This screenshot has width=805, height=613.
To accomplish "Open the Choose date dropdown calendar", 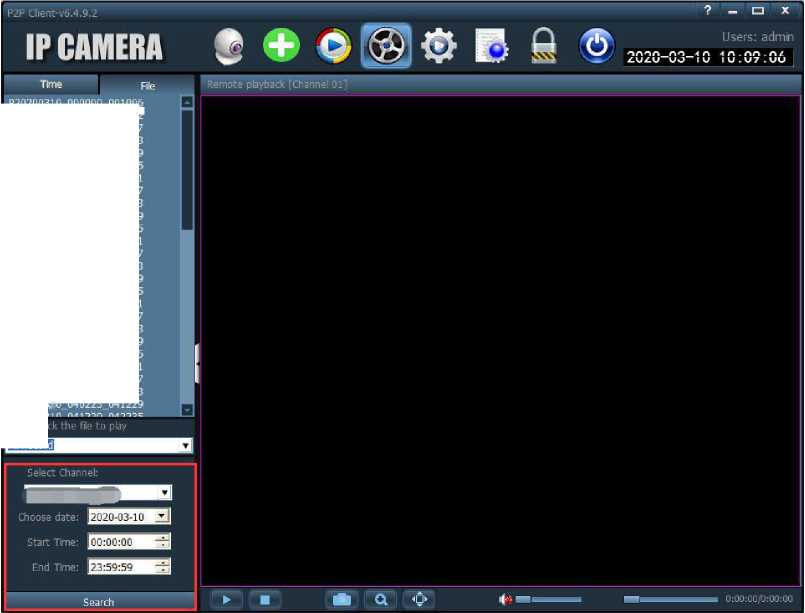I will 162,517.
